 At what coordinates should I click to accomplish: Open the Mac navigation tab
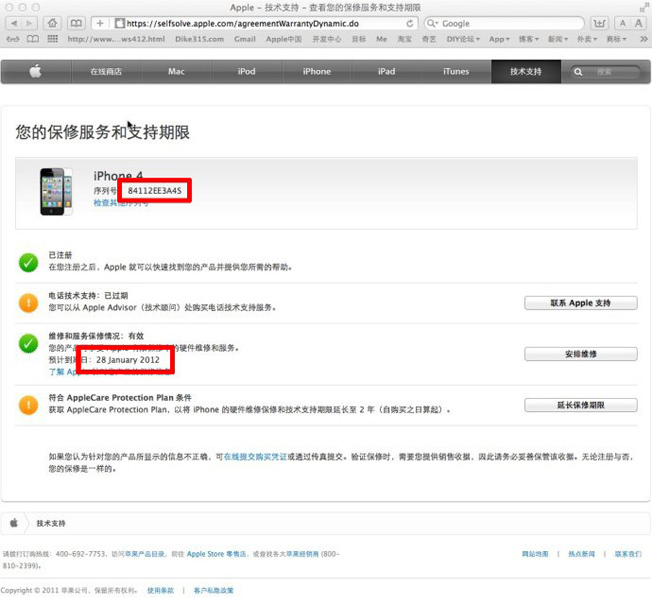pyautogui.click(x=176, y=72)
